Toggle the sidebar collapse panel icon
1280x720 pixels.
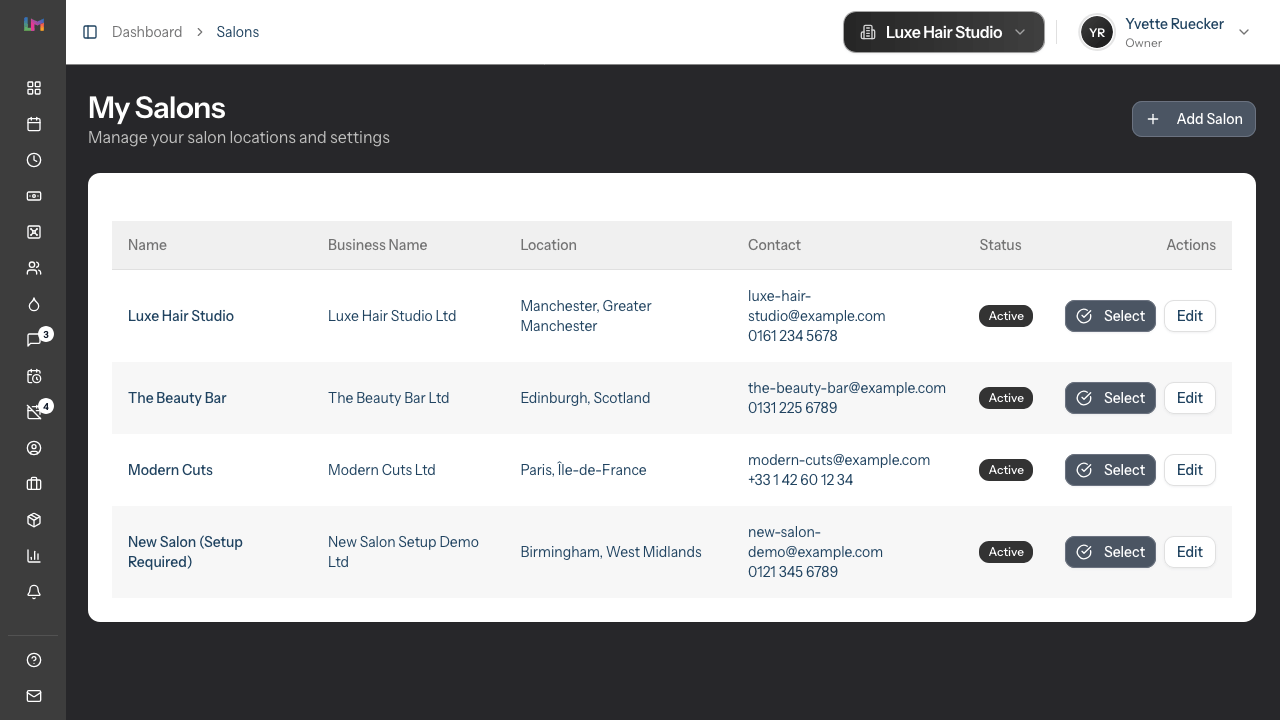pyautogui.click(x=90, y=31)
